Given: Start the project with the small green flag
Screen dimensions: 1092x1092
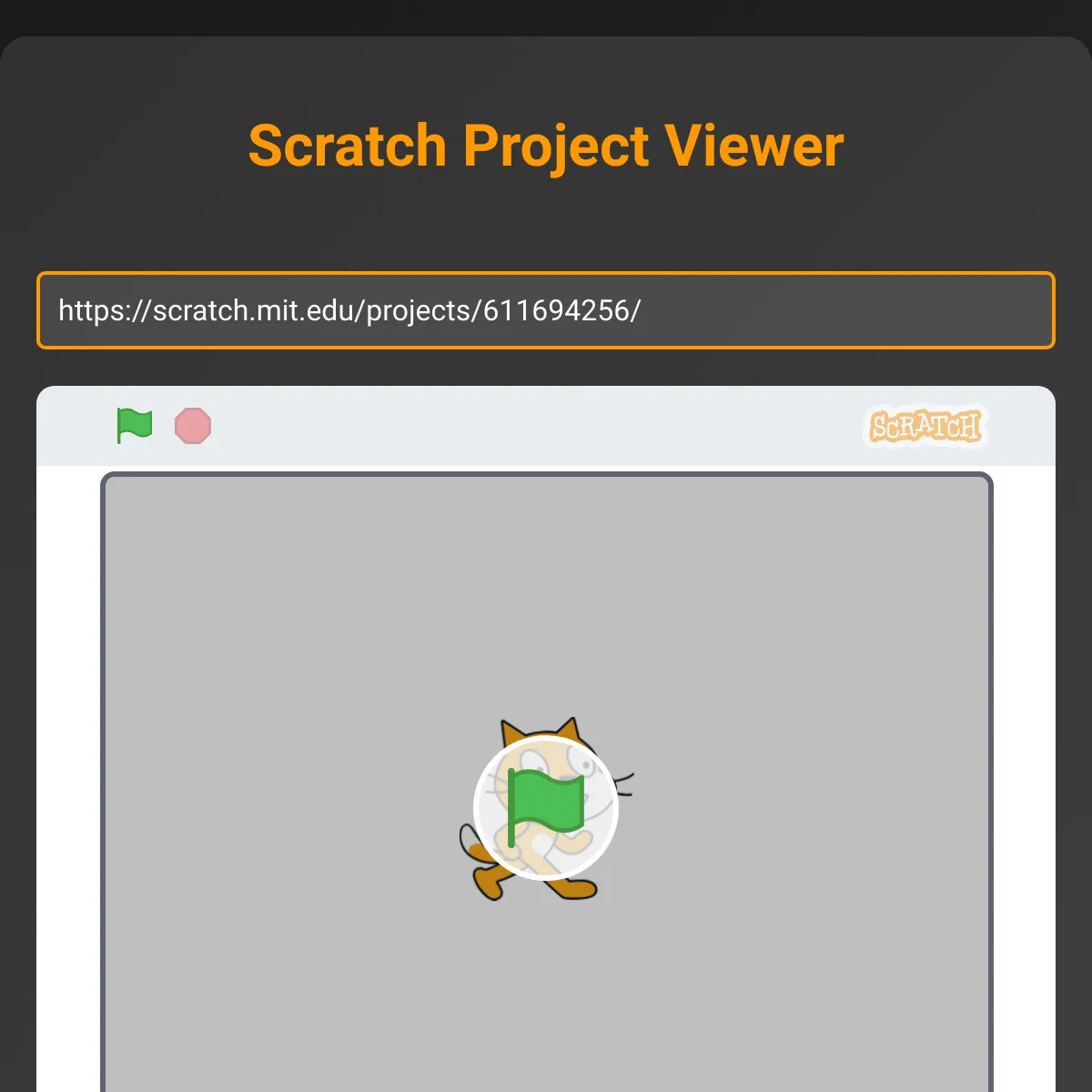Looking at the screenshot, I should [135, 426].
